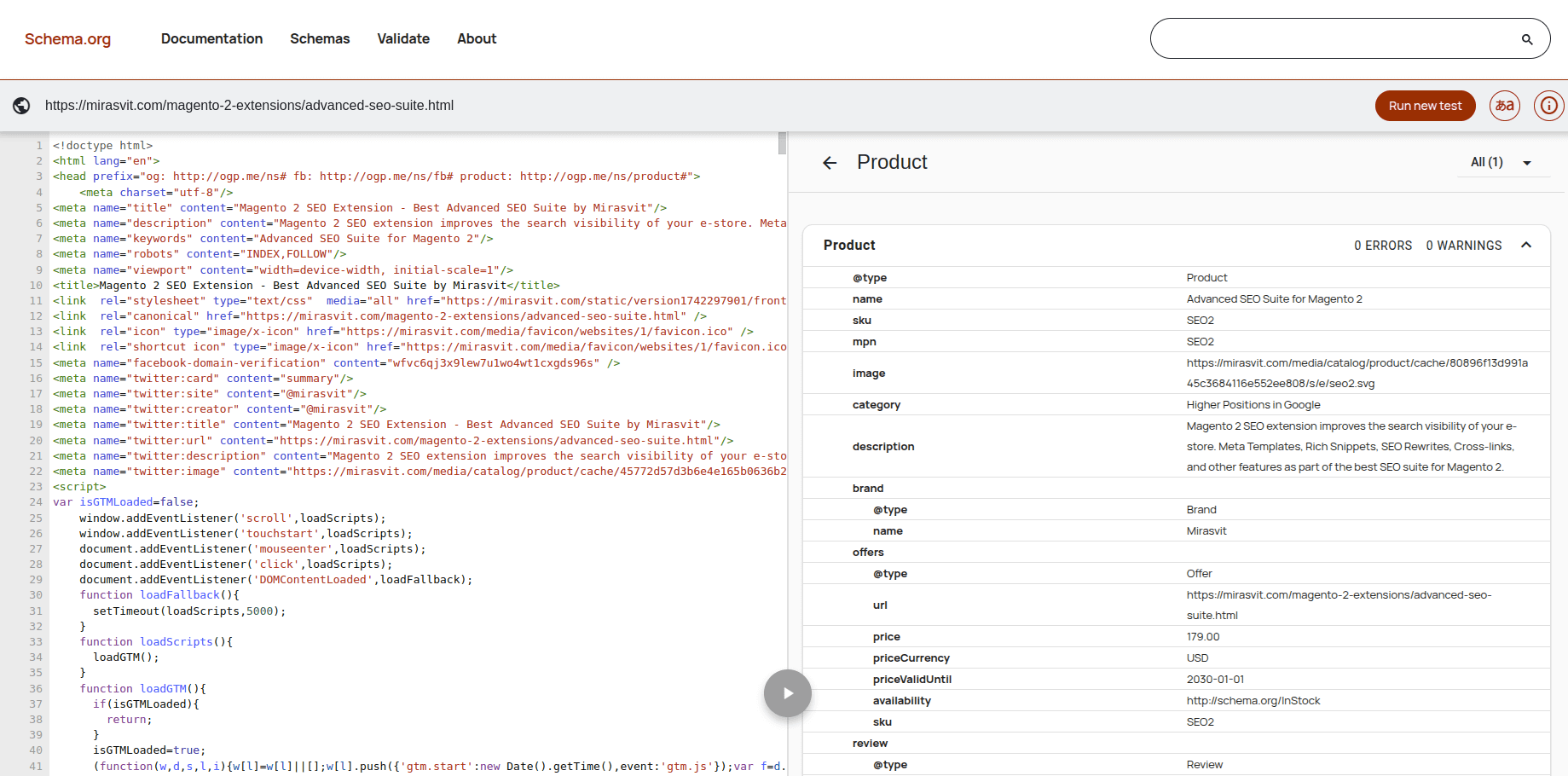Click the search icon inside the search bar

(x=1526, y=38)
